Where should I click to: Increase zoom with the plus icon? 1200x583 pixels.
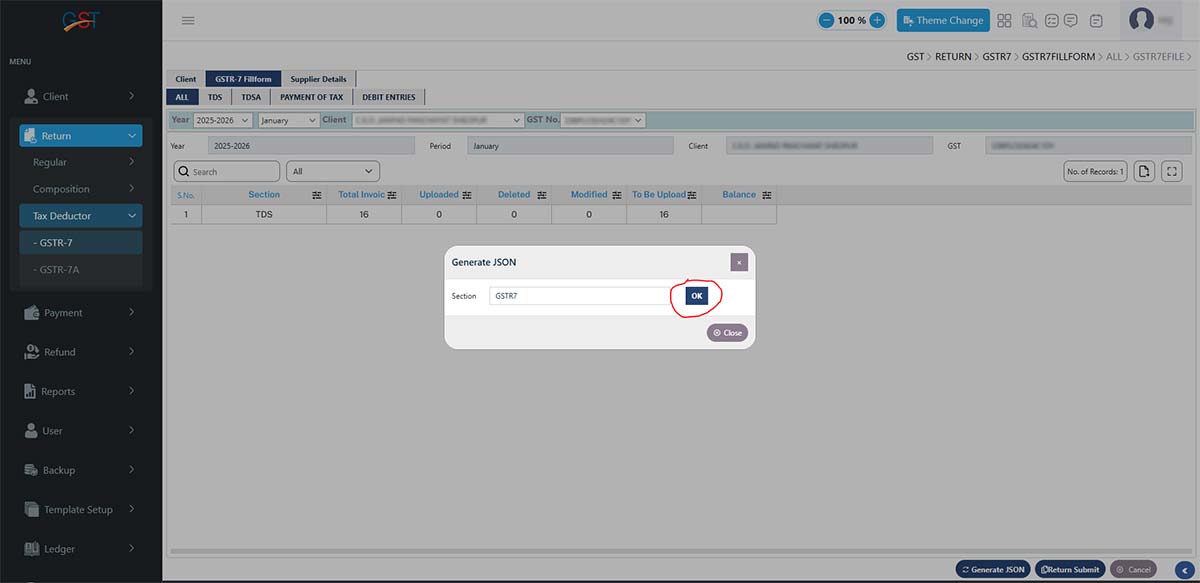[x=876, y=20]
